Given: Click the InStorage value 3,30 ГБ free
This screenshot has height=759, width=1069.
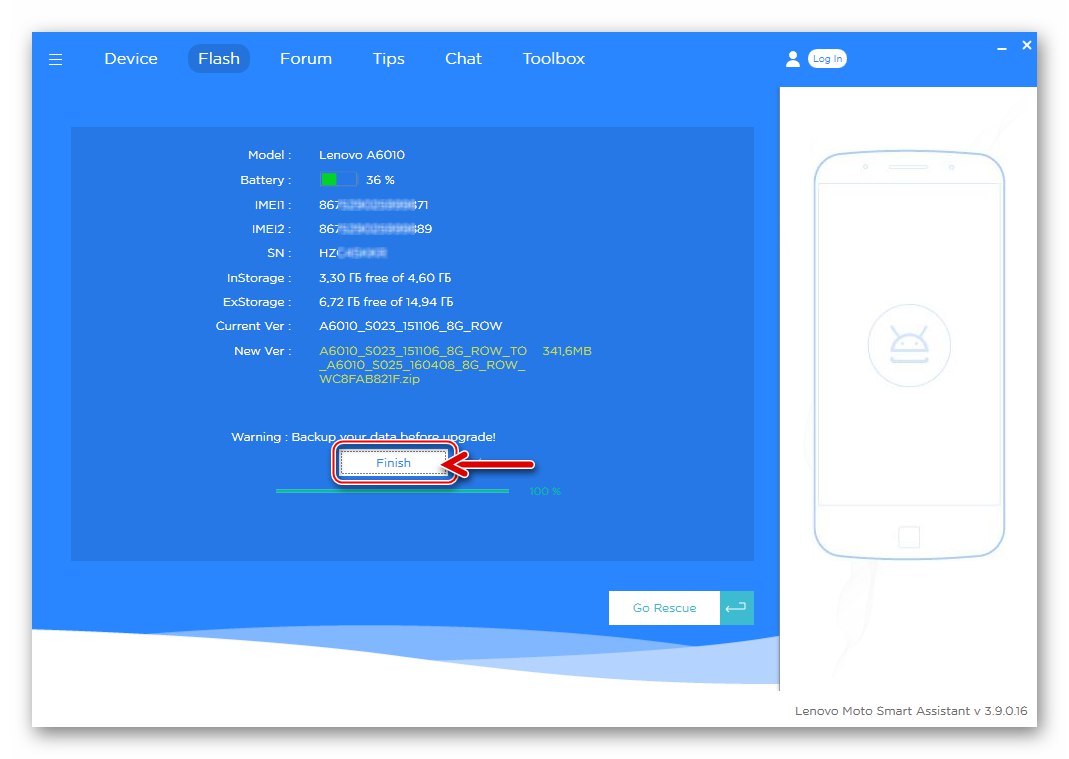Looking at the screenshot, I should (x=385, y=278).
